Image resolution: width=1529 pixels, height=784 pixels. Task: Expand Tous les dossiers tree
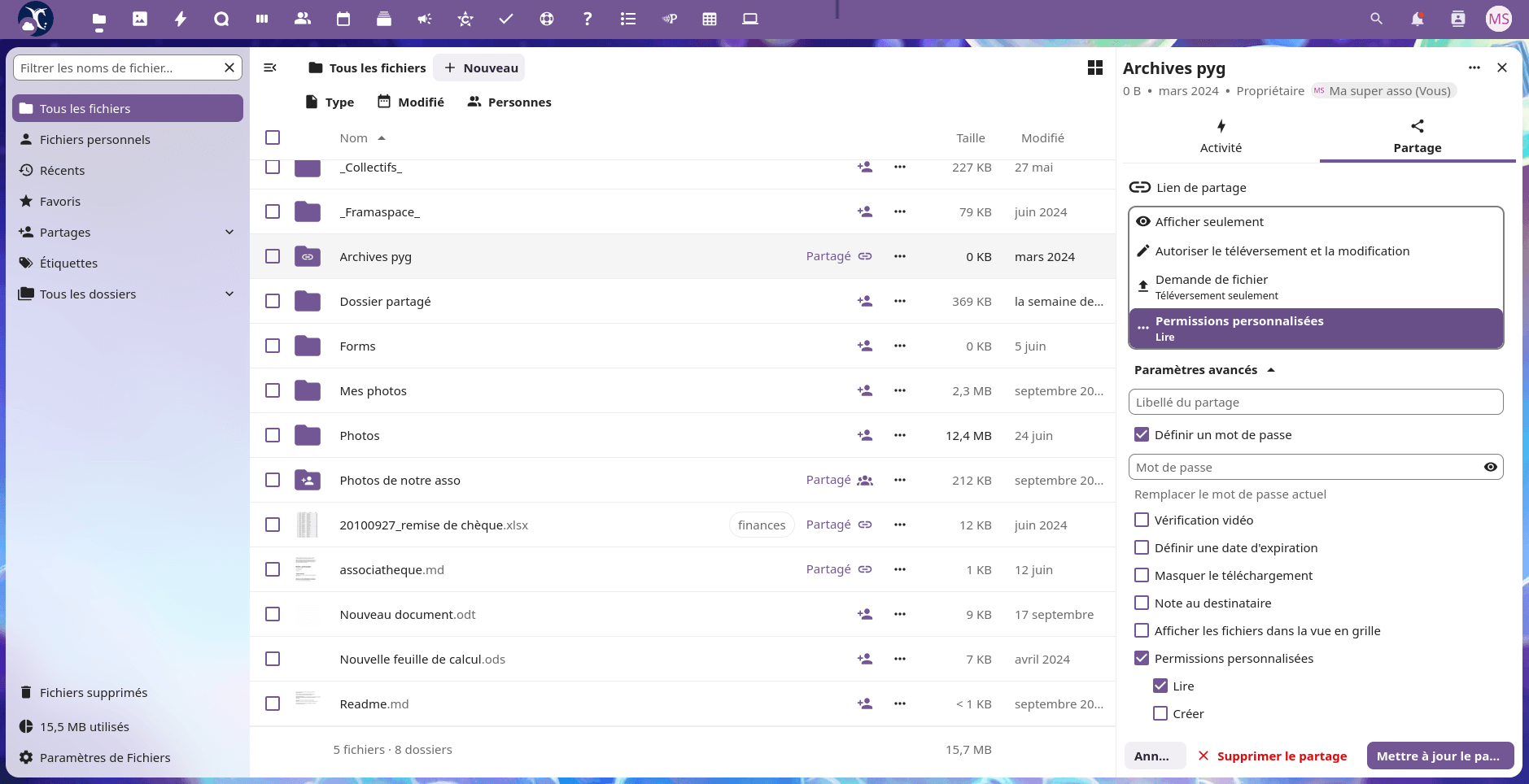[x=229, y=294]
